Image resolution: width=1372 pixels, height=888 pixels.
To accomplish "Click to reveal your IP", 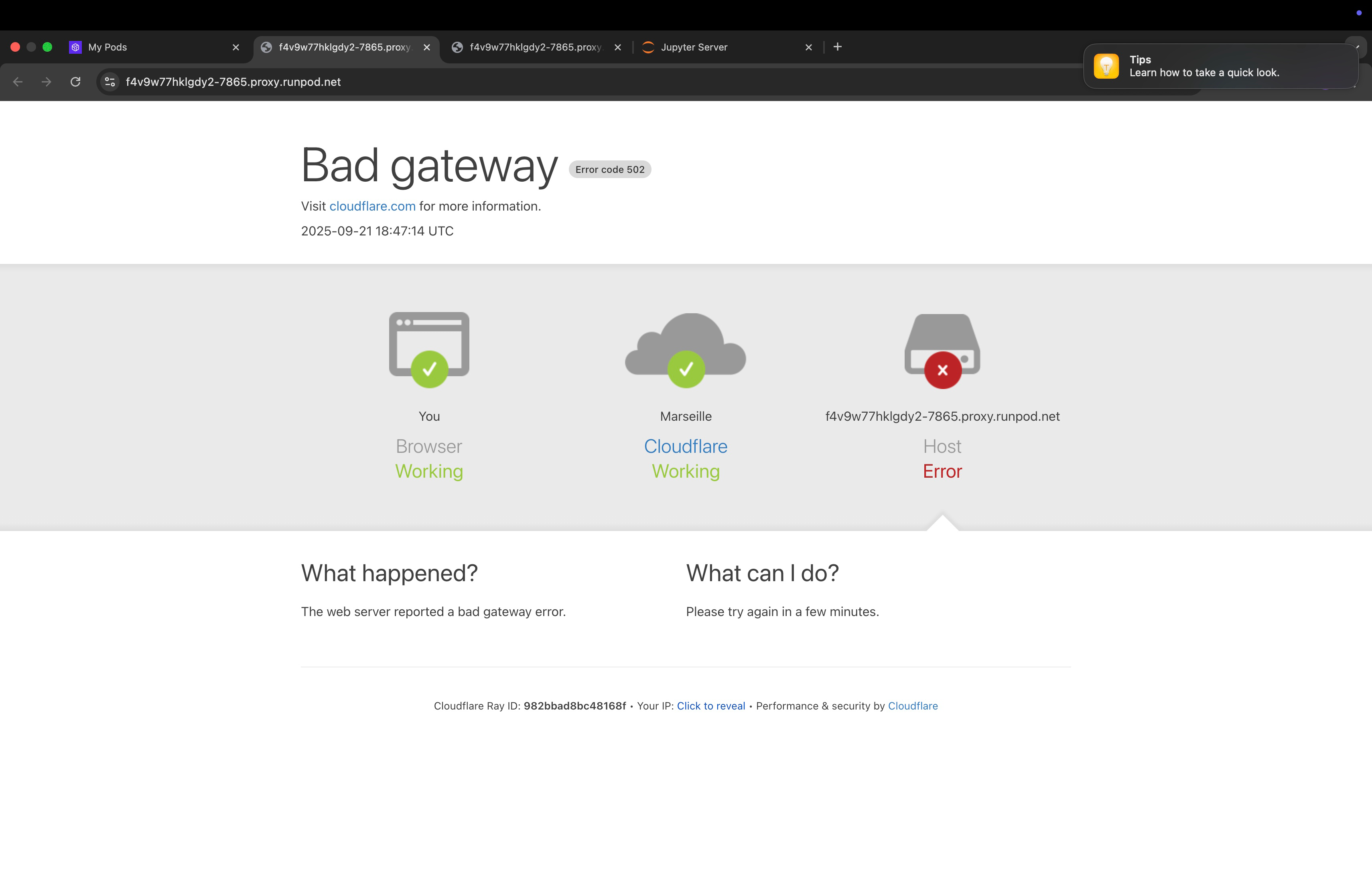I will click(x=710, y=706).
